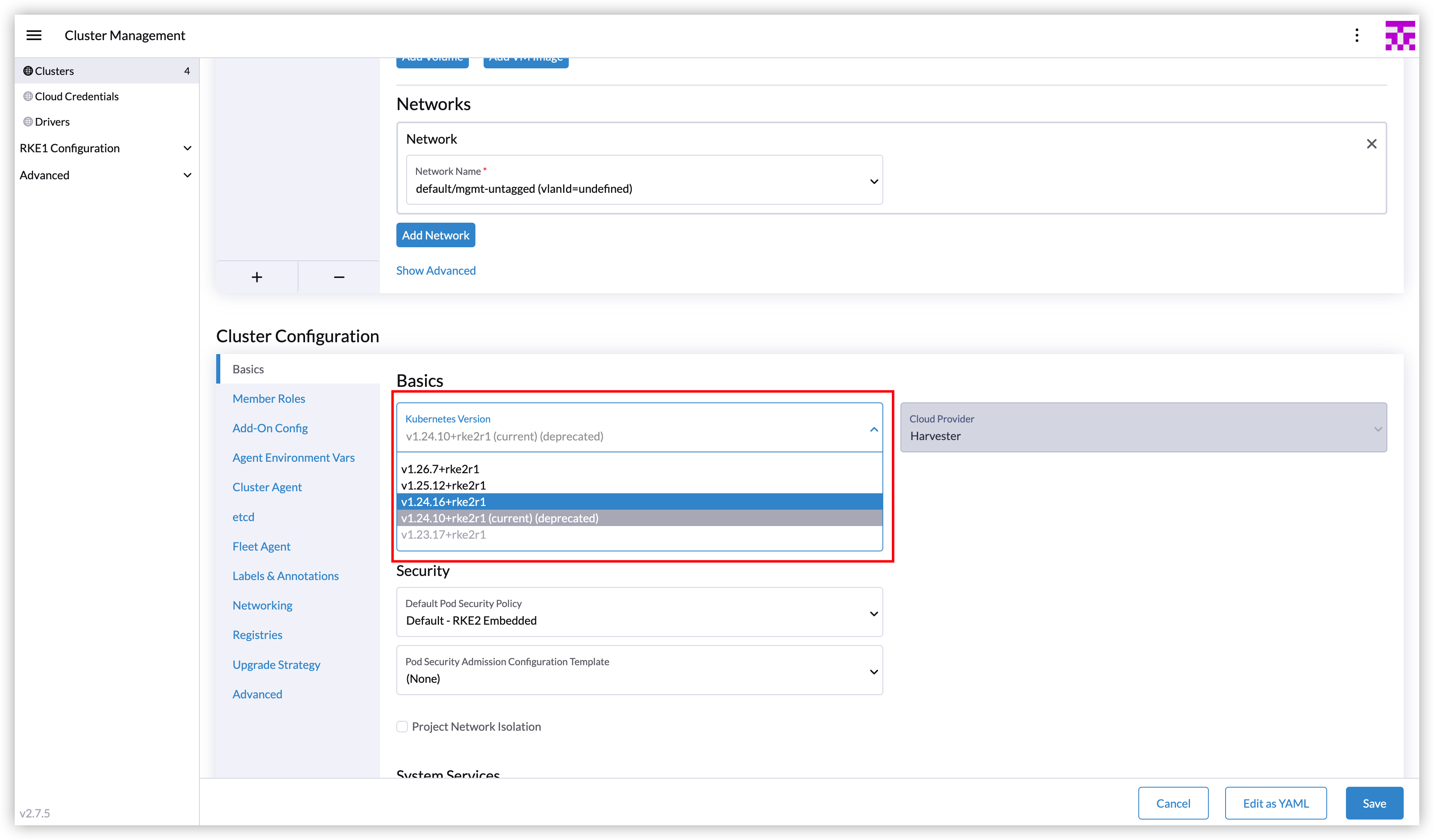Image resolution: width=1434 pixels, height=840 pixels.
Task: Click the Show Advanced link
Action: pyautogui.click(x=436, y=271)
